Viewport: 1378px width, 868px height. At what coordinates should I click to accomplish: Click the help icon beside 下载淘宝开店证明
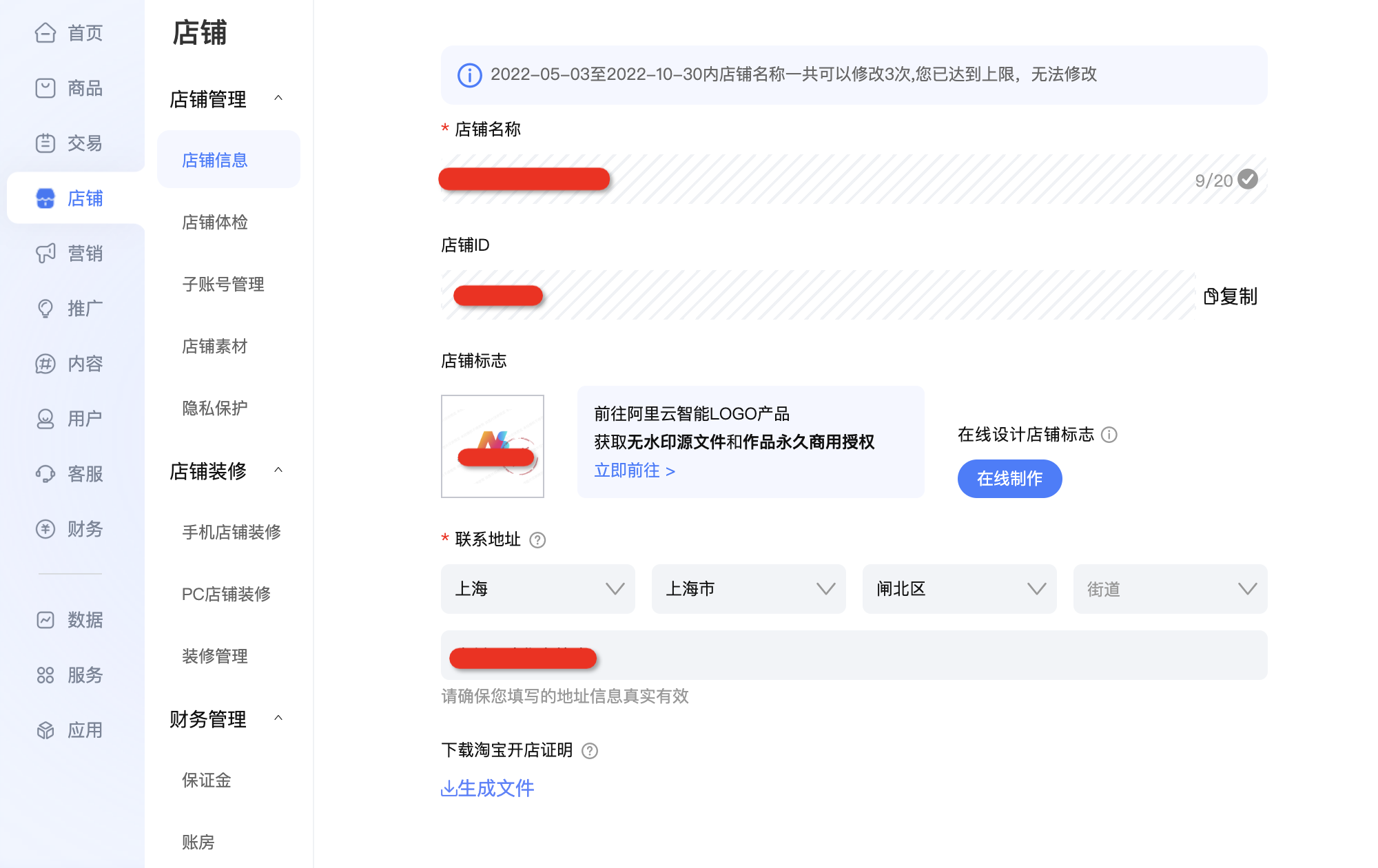pyautogui.click(x=590, y=751)
